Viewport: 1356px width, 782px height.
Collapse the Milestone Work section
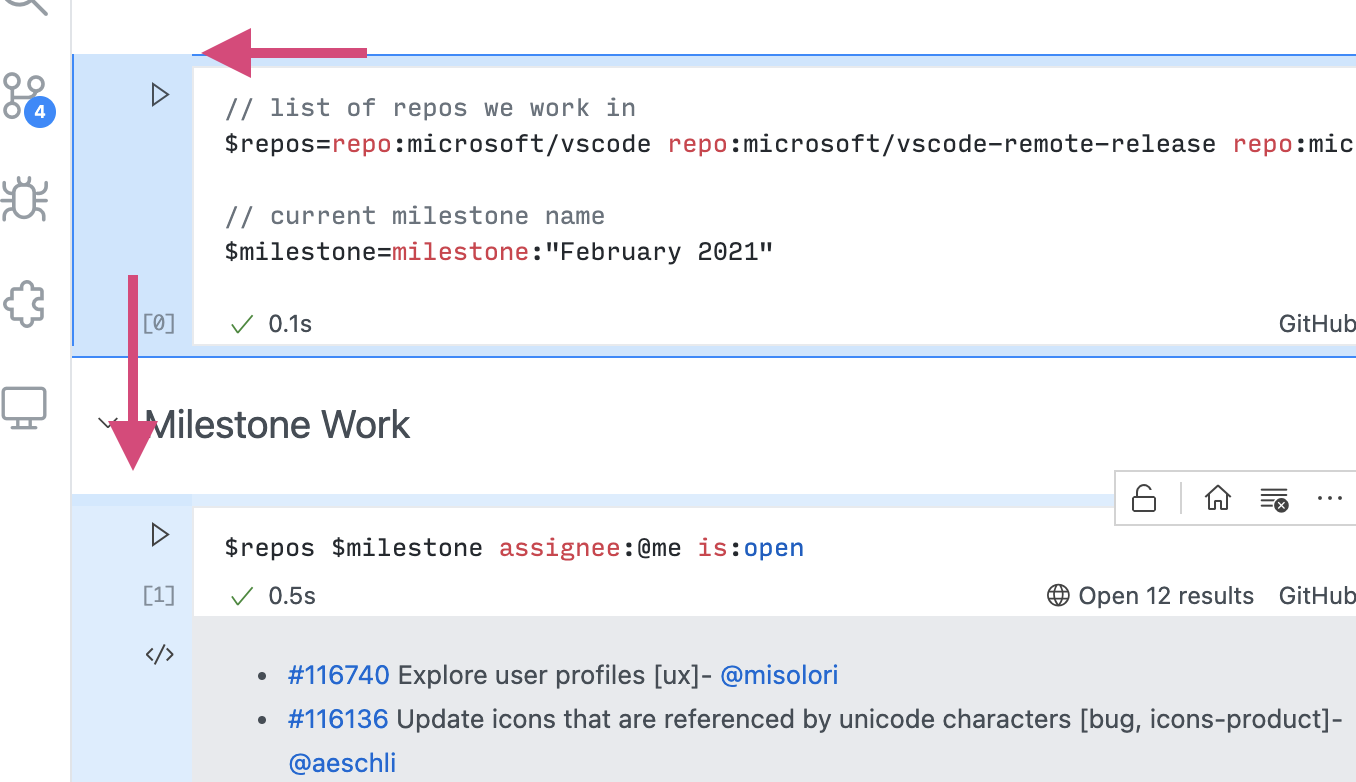click(109, 424)
